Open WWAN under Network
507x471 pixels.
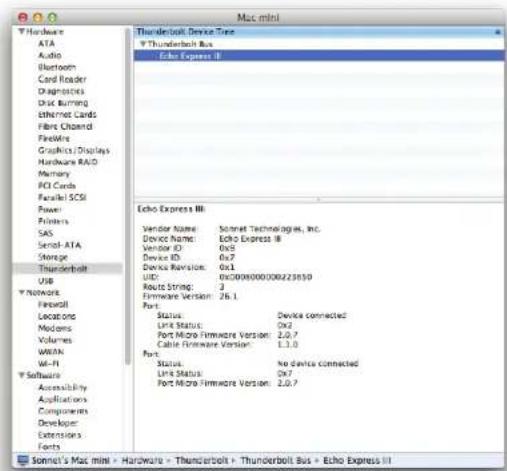click(51, 352)
